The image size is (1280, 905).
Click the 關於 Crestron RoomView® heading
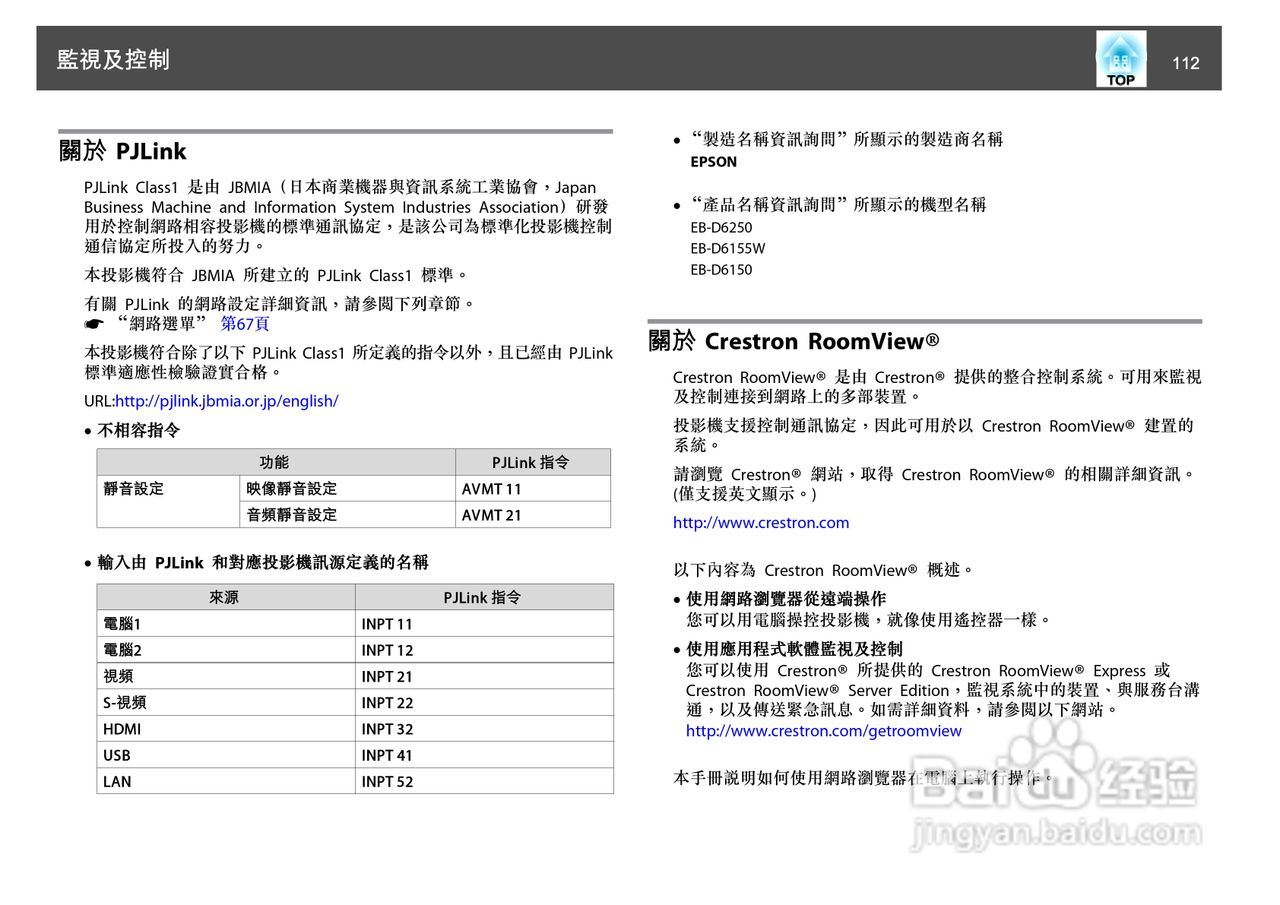(x=794, y=341)
